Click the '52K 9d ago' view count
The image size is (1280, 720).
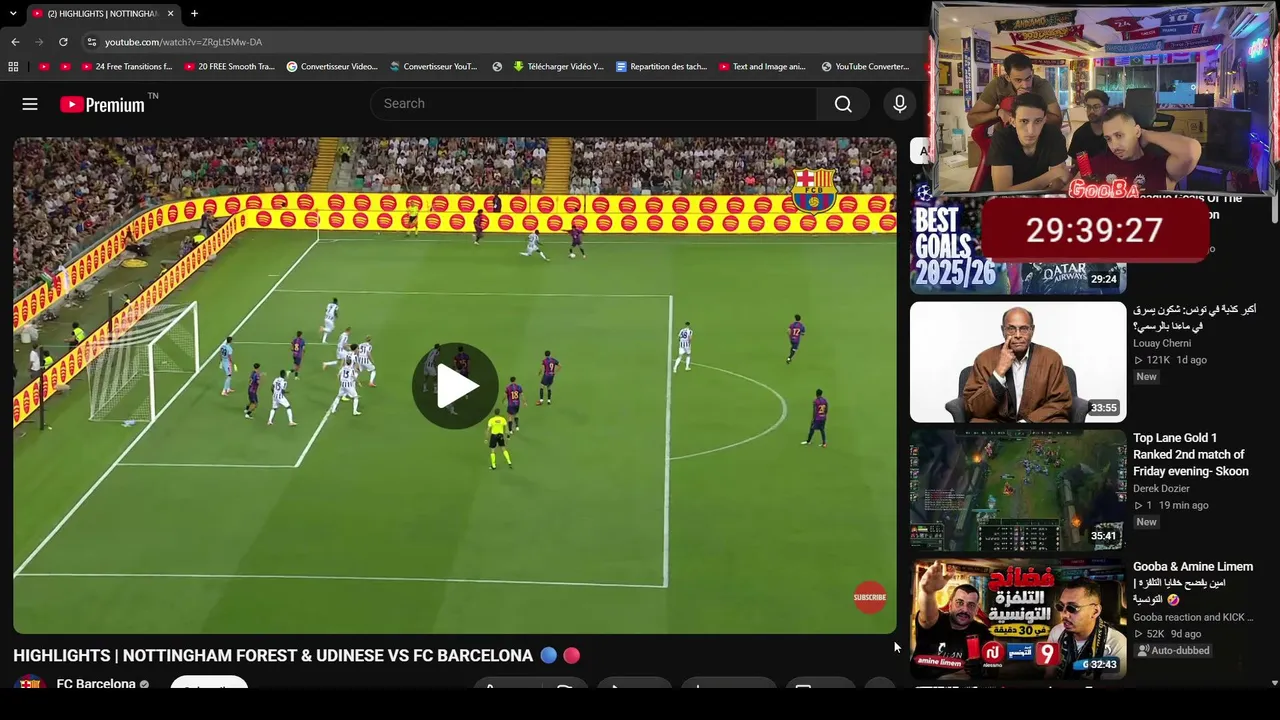1167,634
